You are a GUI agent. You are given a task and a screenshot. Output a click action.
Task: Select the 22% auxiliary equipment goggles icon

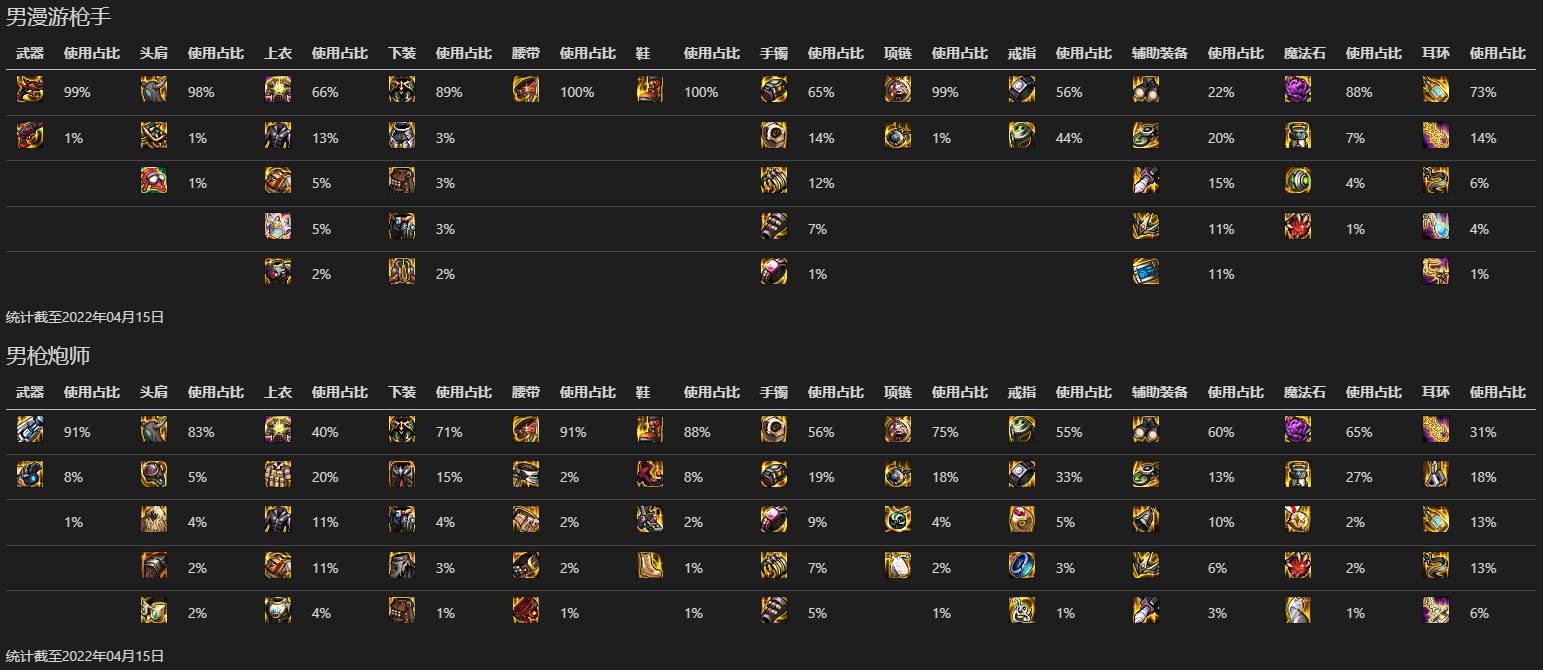click(x=1146, y=91)
